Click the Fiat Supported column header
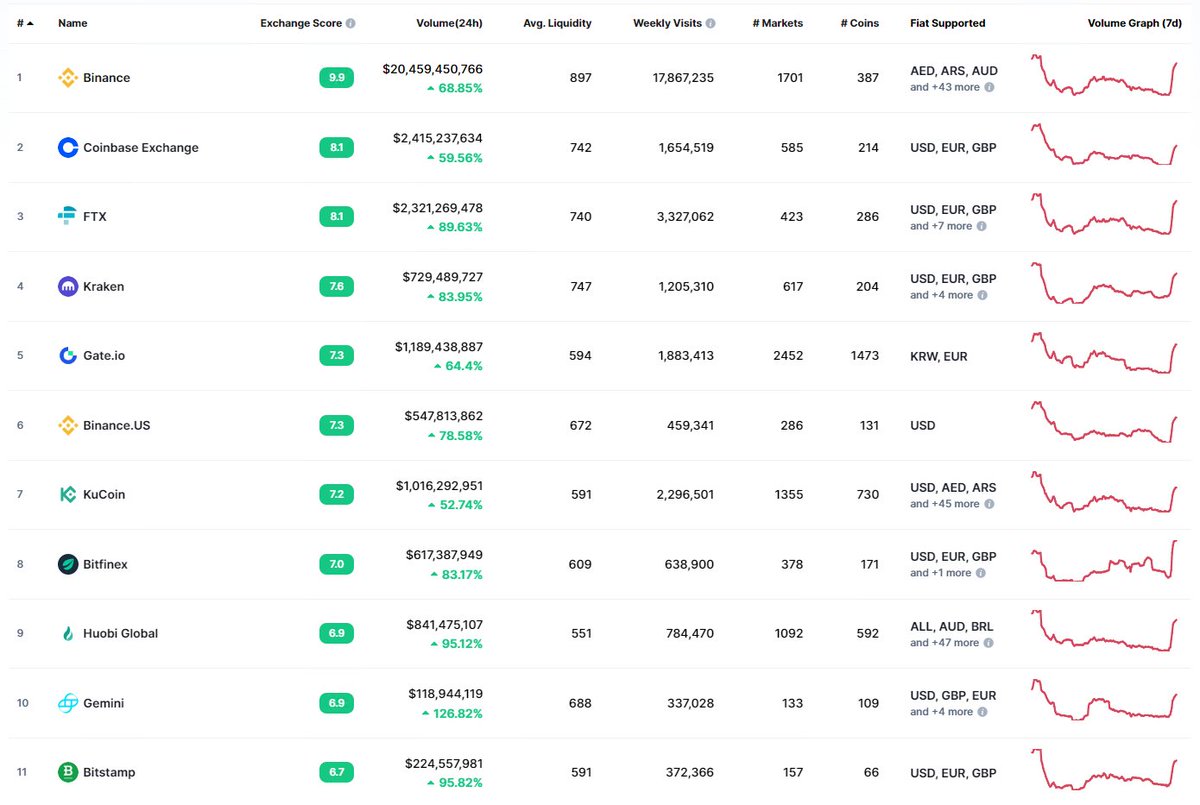The height and width of the screenshot is (805, 1200). coord(948,23)
